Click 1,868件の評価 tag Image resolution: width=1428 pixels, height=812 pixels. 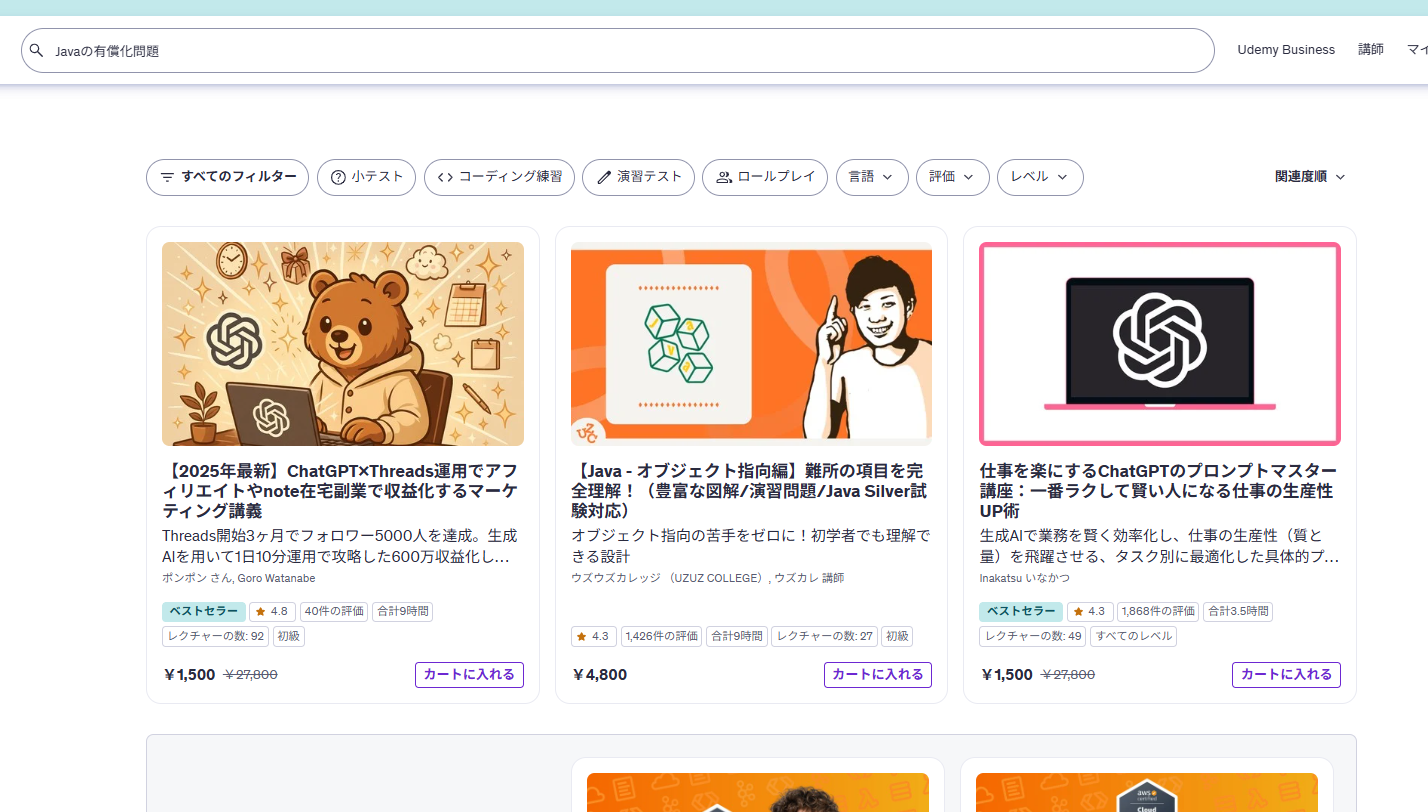[1158, 611]
